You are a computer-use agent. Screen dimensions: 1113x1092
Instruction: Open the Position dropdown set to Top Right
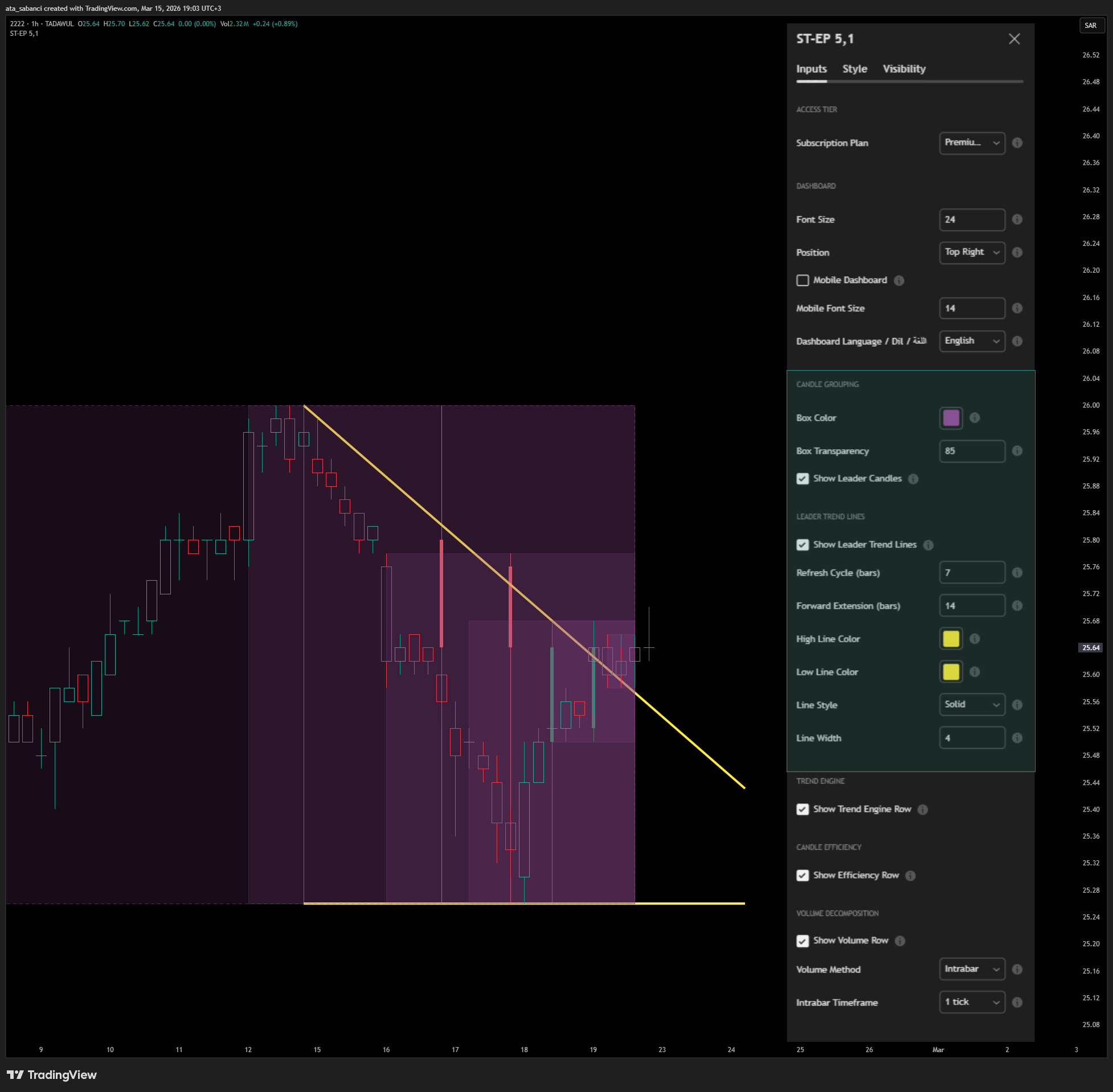click(x=972, y=252)
